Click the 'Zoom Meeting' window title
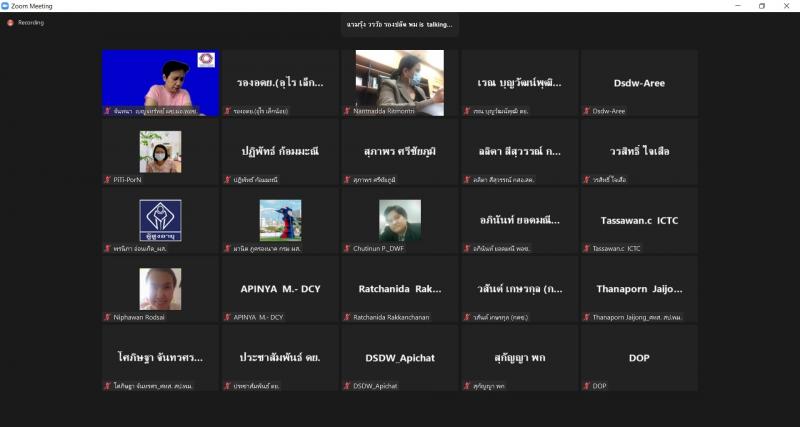The width and height of the screenshot is (800, 427). (x=32, y=6)
